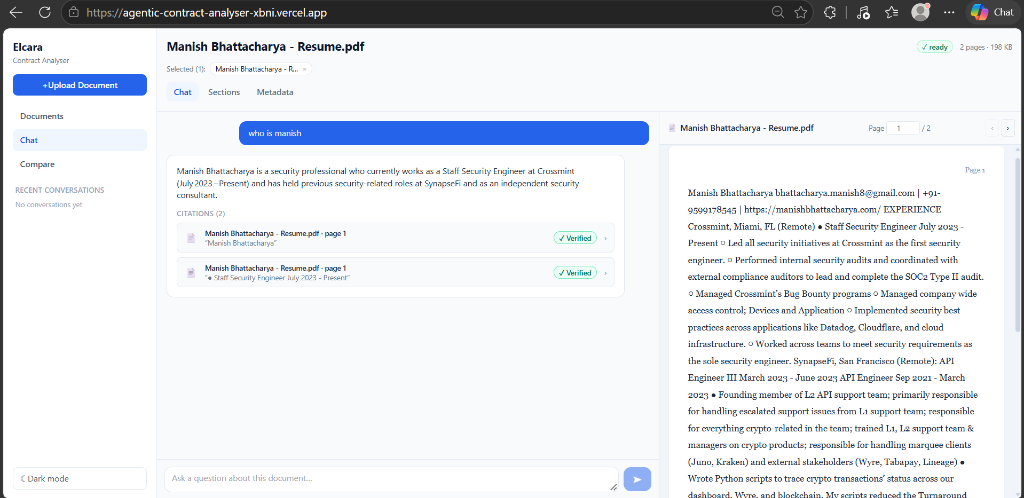Click the "No conversations yet" text

tap(48, 204)
